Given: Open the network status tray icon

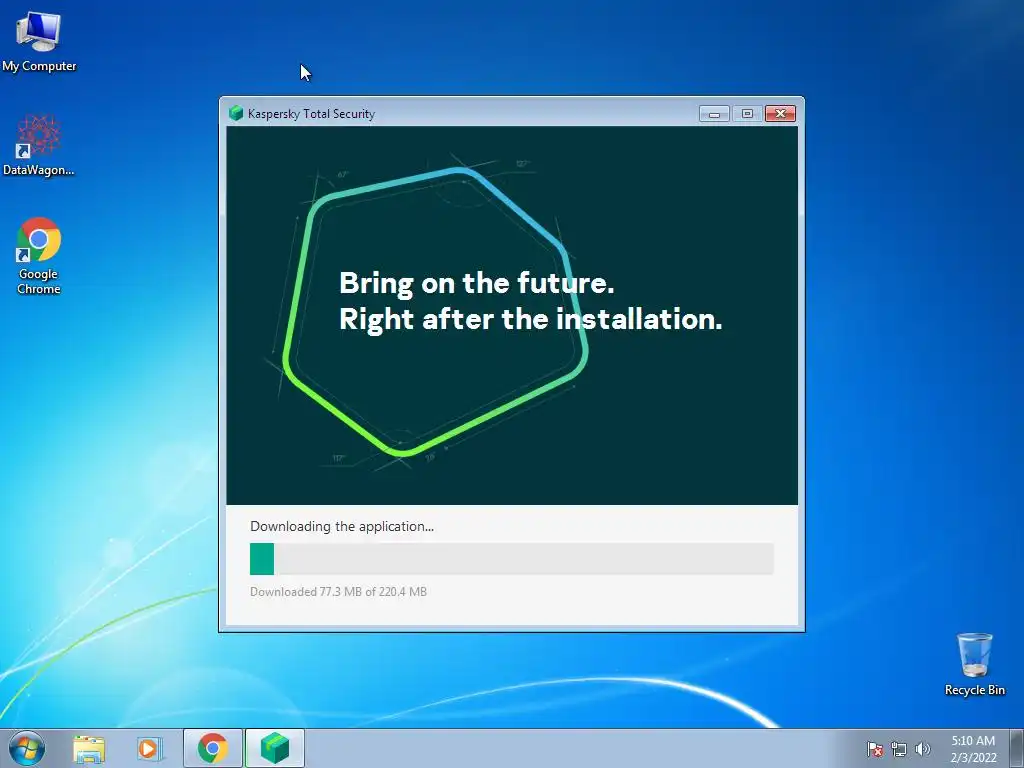Looking at the screenshot, I should tap(899, 749).
